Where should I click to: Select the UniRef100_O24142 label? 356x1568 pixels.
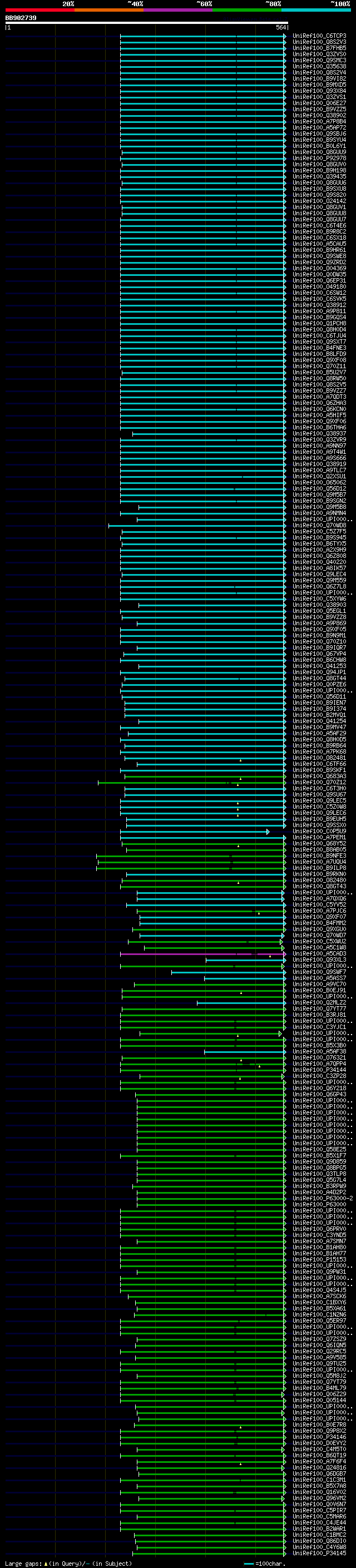(319, 201)
